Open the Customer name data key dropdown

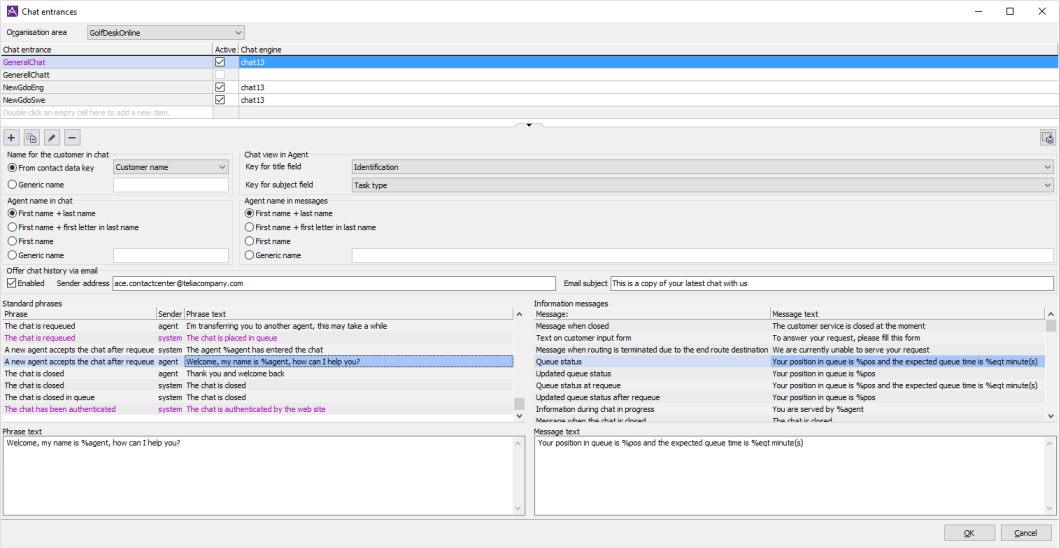point(171,168)
